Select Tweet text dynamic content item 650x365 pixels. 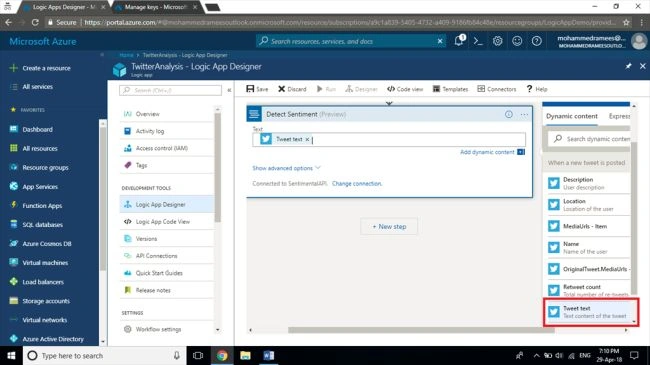(x=590, y=312)
